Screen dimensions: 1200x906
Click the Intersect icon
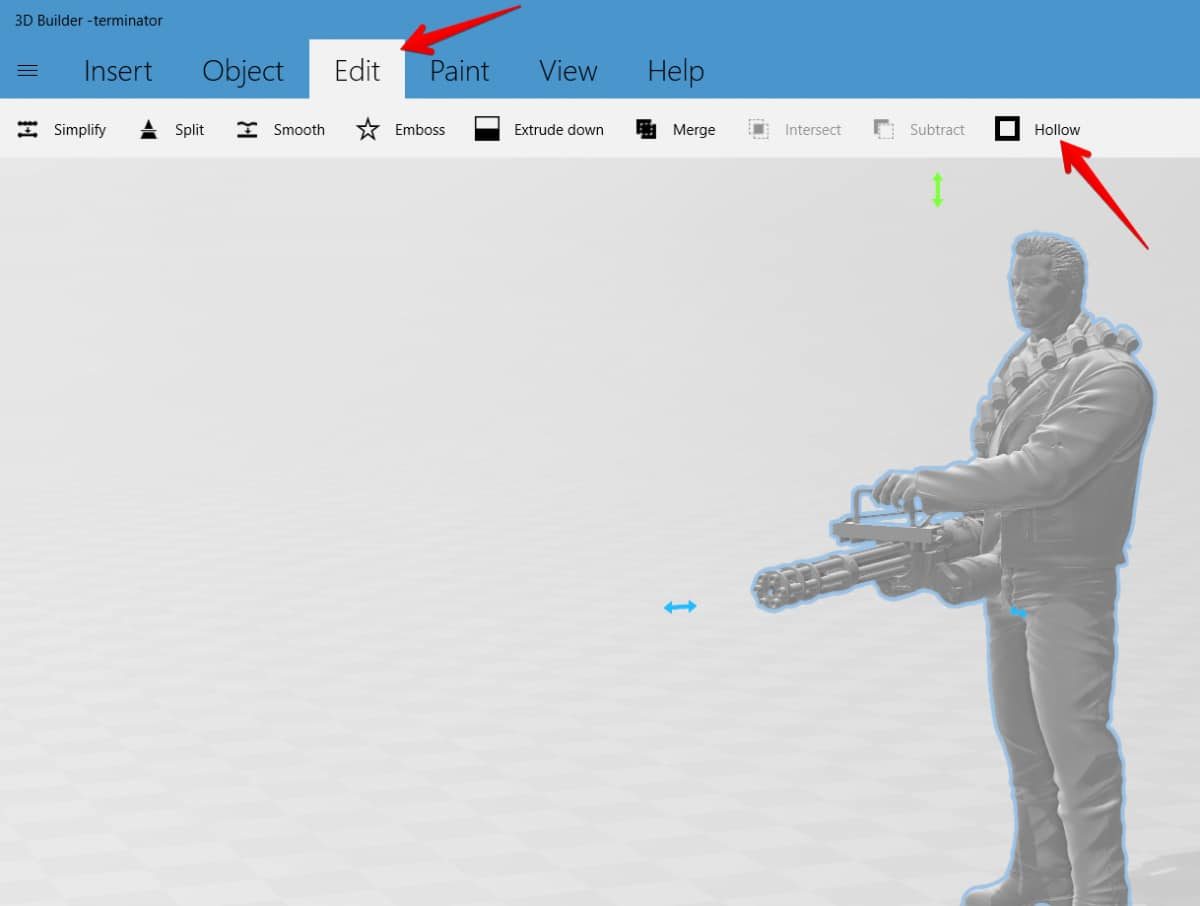[x=759, y=129]
